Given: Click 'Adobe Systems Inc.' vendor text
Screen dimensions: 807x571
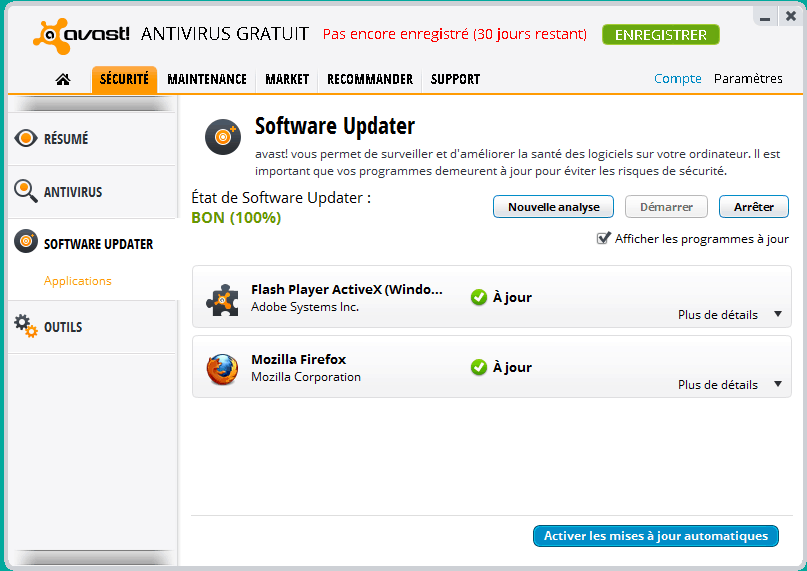Looking at the screenshot, I should [305, 307].
